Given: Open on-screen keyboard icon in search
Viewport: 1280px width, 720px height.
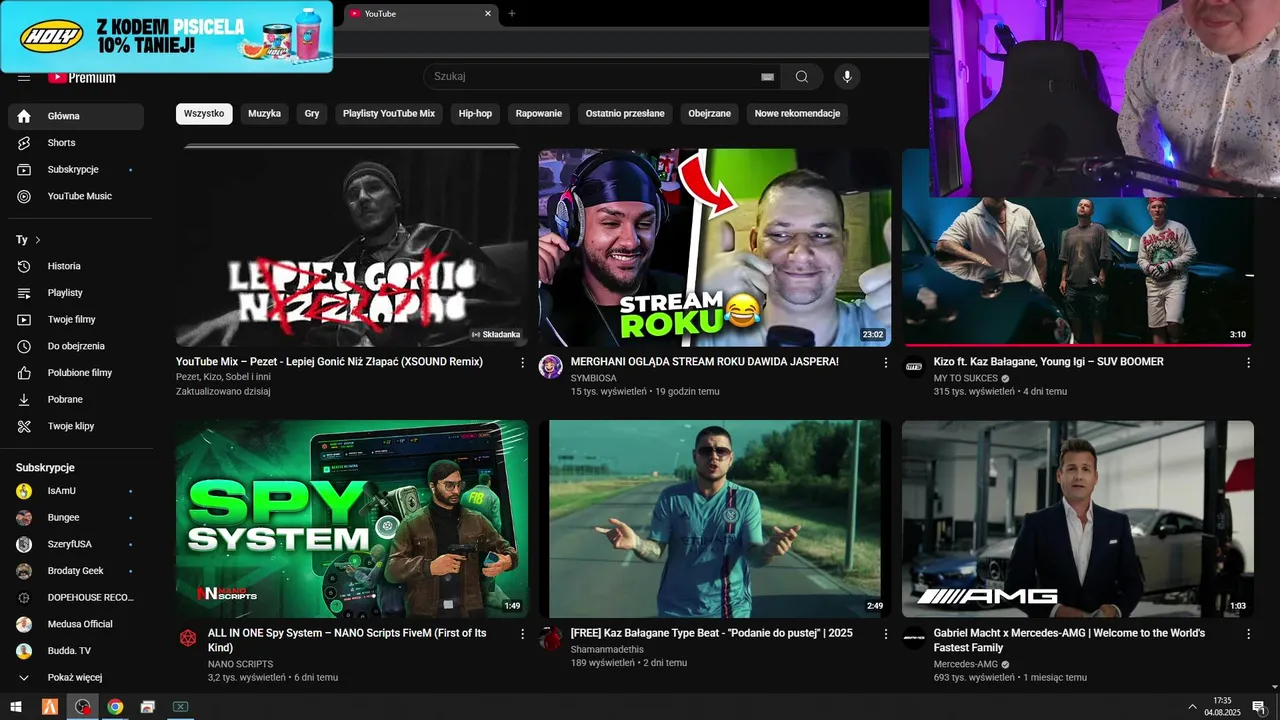Looking at the screenshot, I should tap(768, 77).
